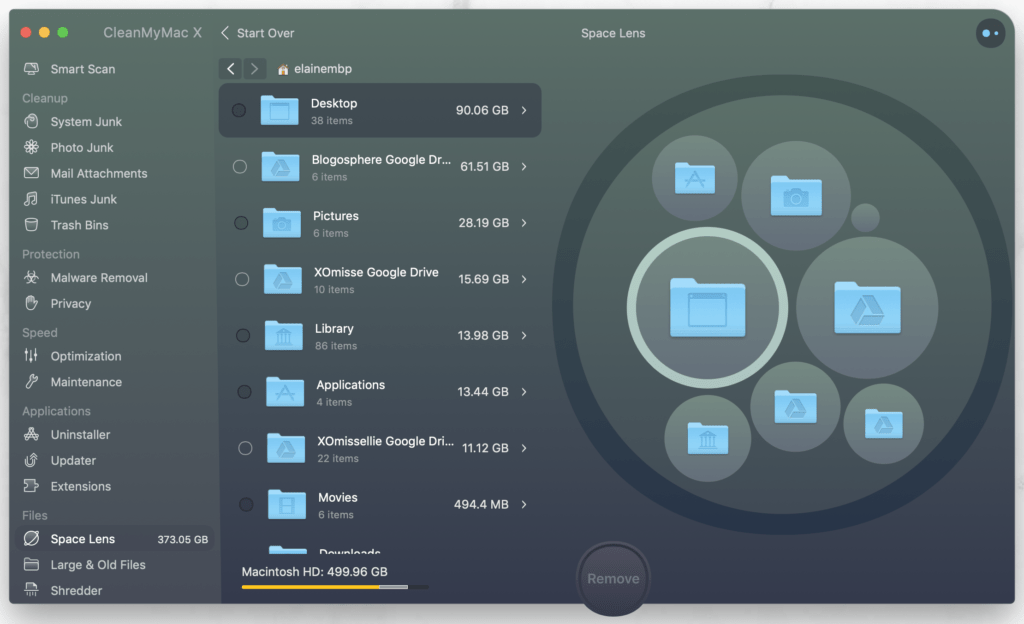Click the Desktop folder icon in the list
1024x624 pixels.
pyautogui.click(x=280, y=110)
